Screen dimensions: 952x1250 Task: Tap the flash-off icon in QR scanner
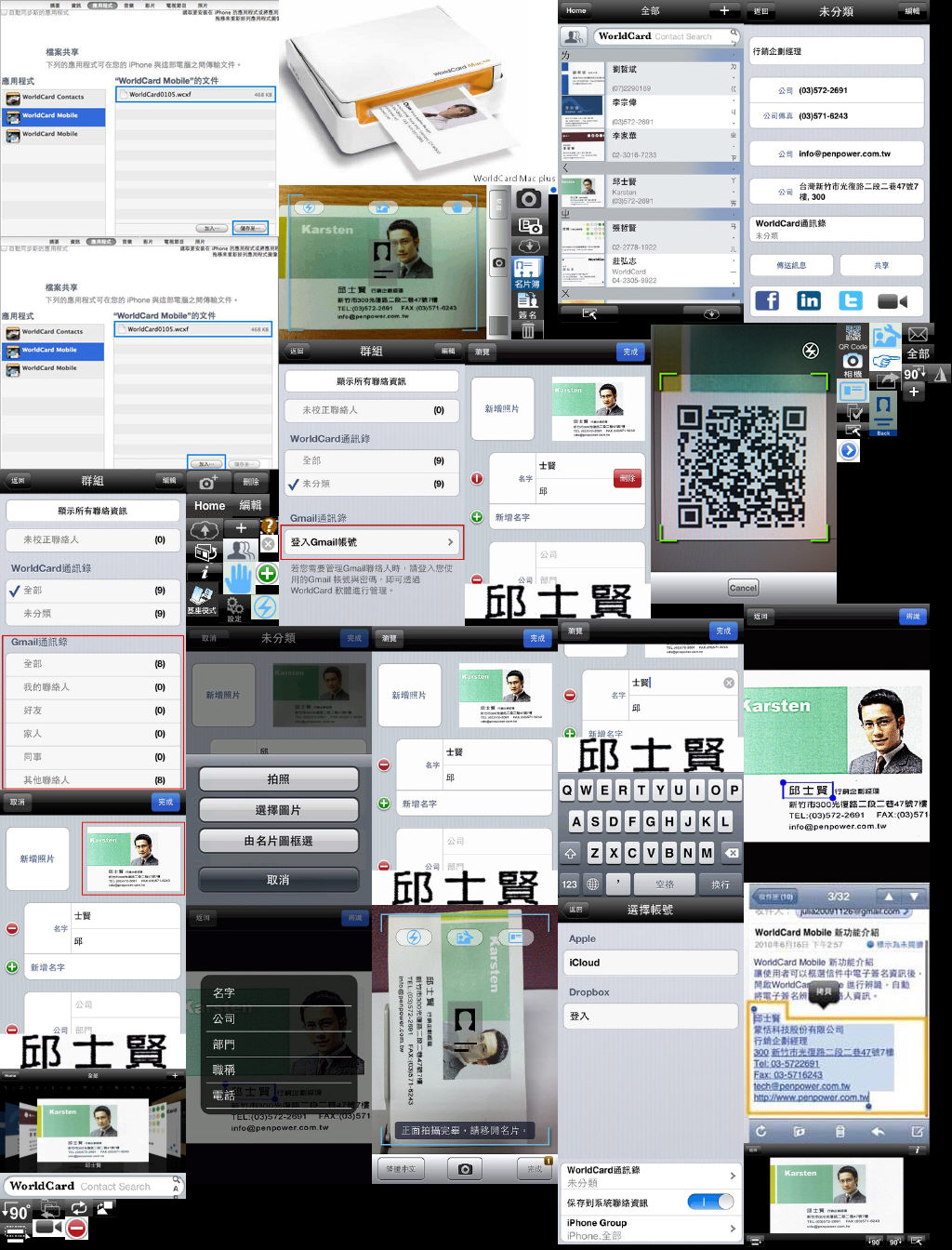(x=811, y=351)
